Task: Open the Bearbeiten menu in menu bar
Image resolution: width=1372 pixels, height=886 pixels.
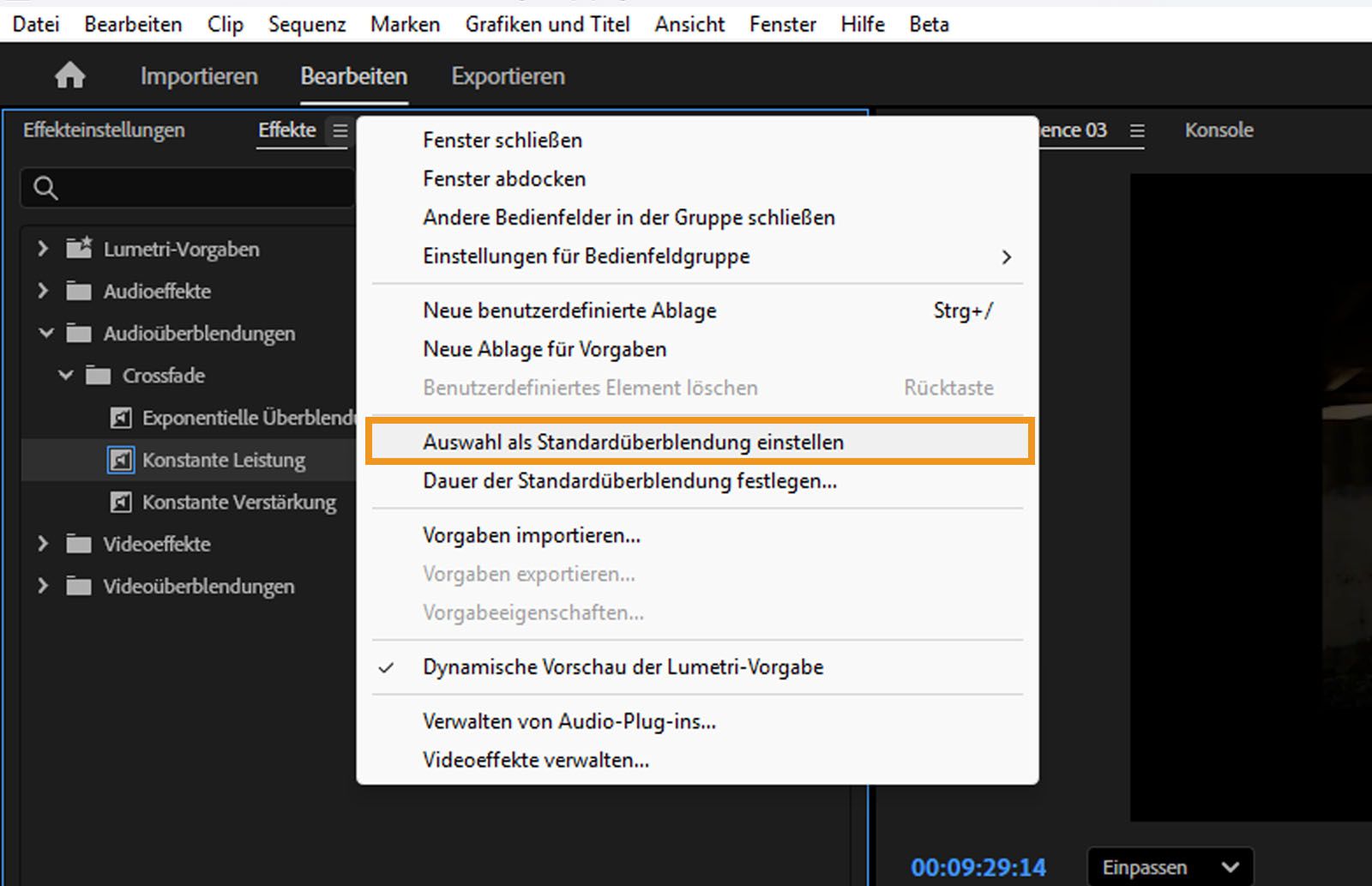Action: coord(133,24)
